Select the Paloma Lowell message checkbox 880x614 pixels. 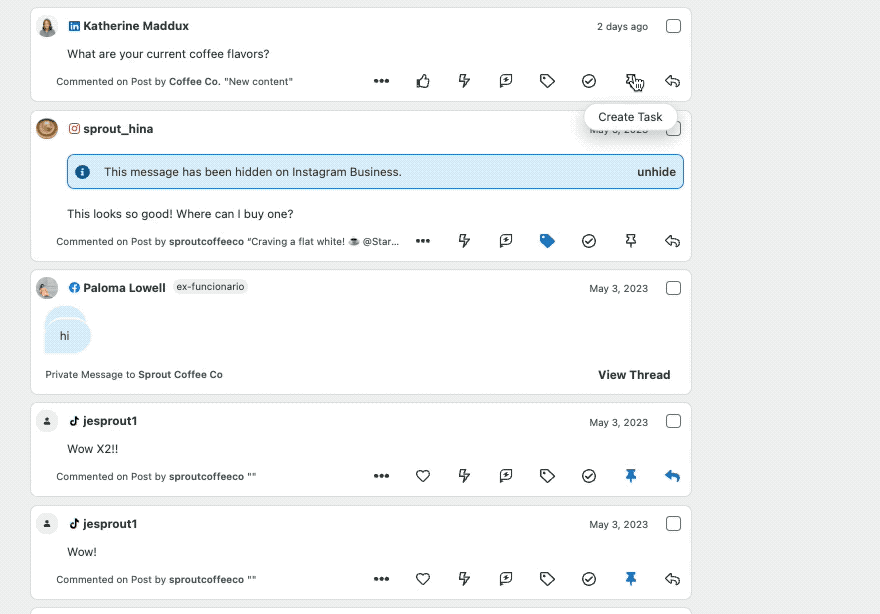pyautogui.click(x=673, y=288)
